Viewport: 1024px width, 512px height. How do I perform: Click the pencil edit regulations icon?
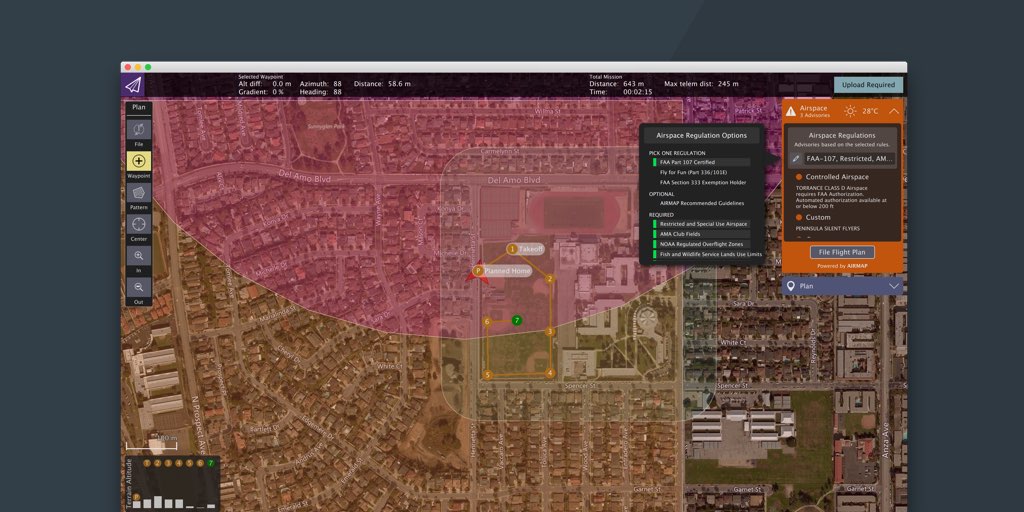click(x=796, y=158)
